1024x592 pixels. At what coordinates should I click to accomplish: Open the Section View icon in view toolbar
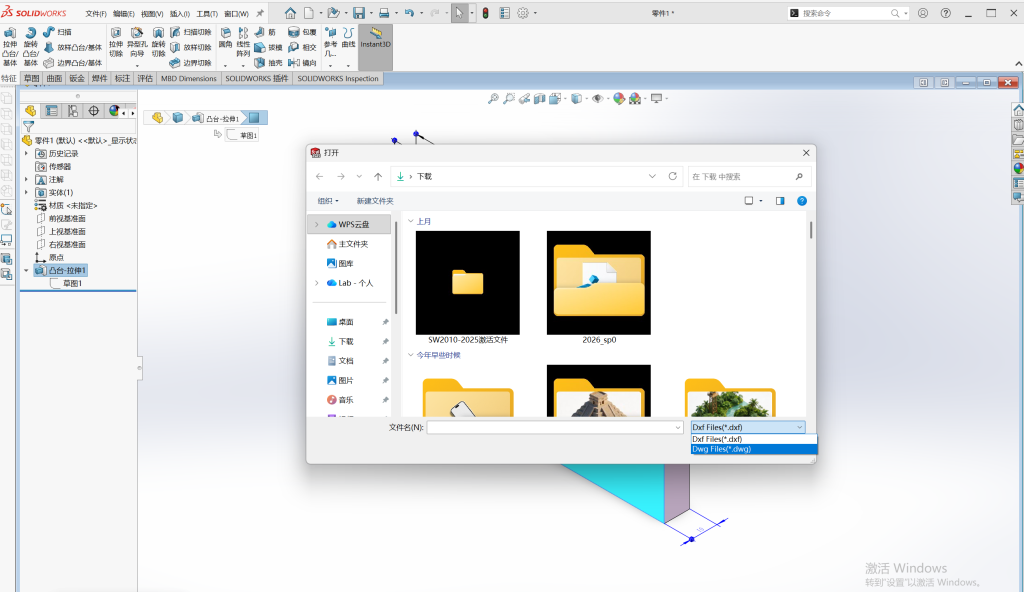pos(539,99)
